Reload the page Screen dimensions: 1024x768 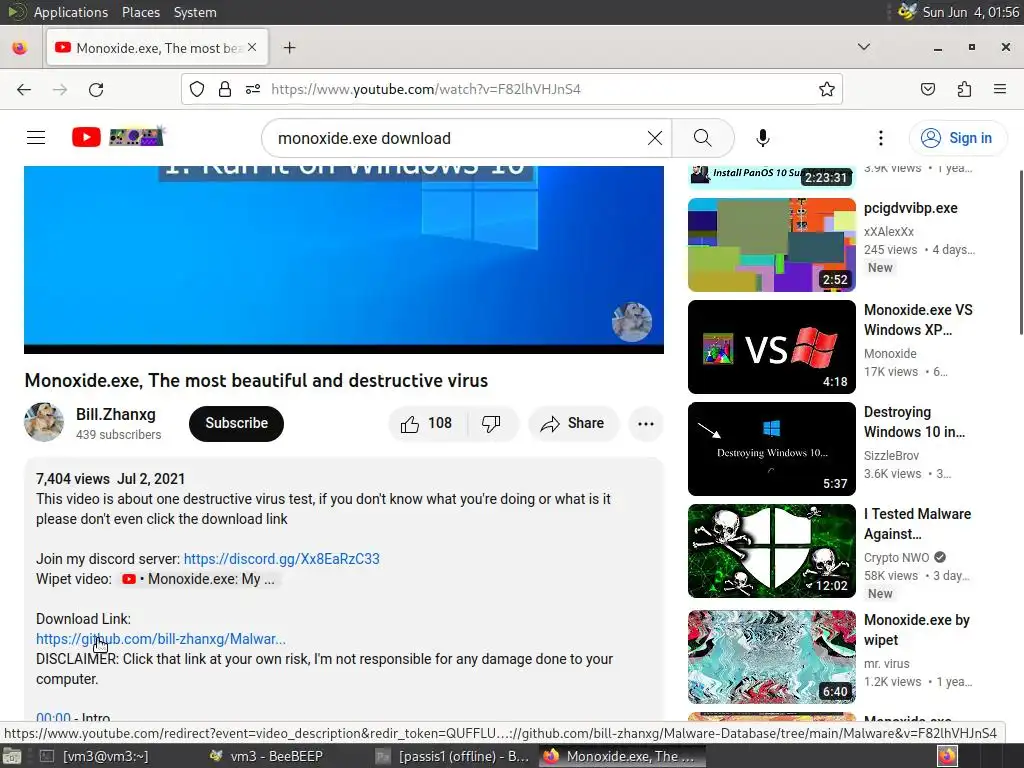[x=96, y=89]
